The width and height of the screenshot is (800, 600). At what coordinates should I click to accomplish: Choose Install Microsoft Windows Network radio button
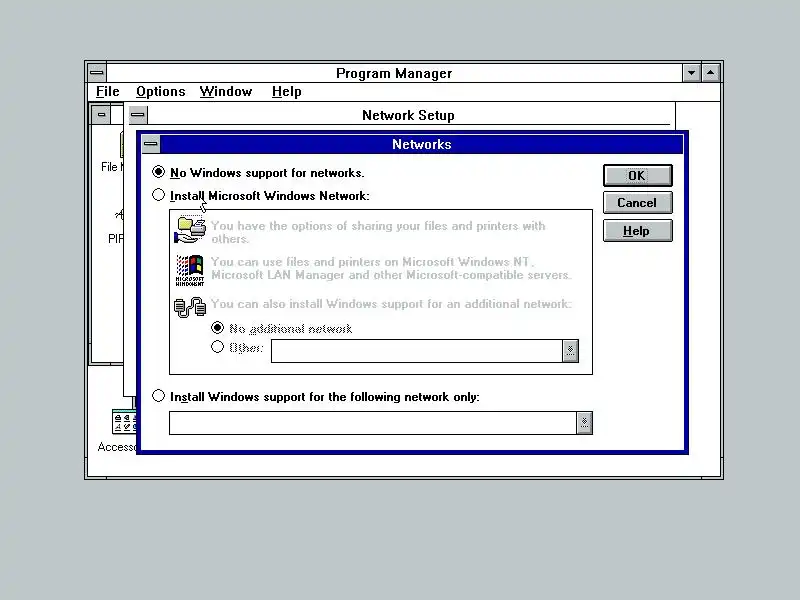[158, 195]
